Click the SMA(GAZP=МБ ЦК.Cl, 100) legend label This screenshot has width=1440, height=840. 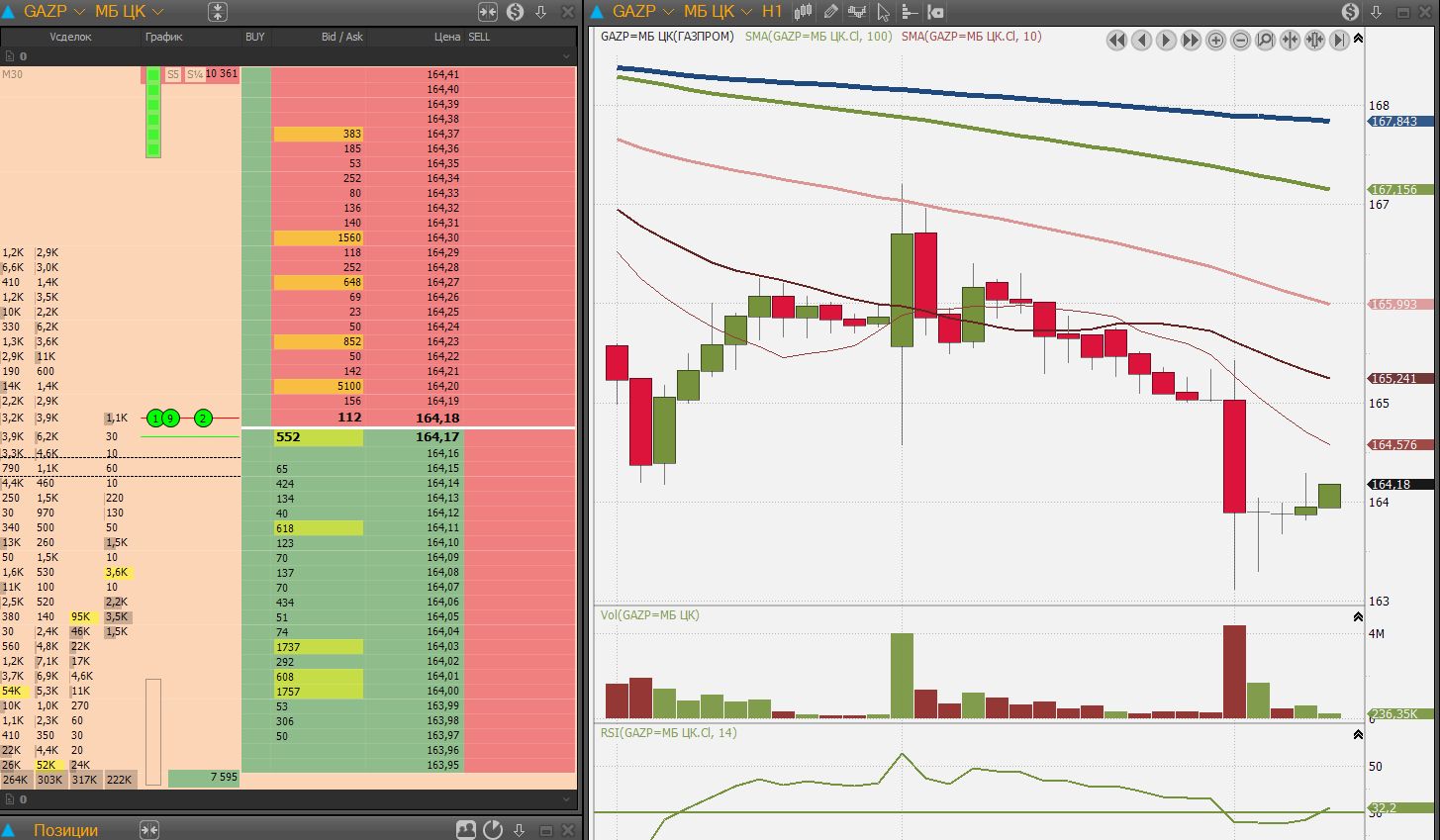818,37
